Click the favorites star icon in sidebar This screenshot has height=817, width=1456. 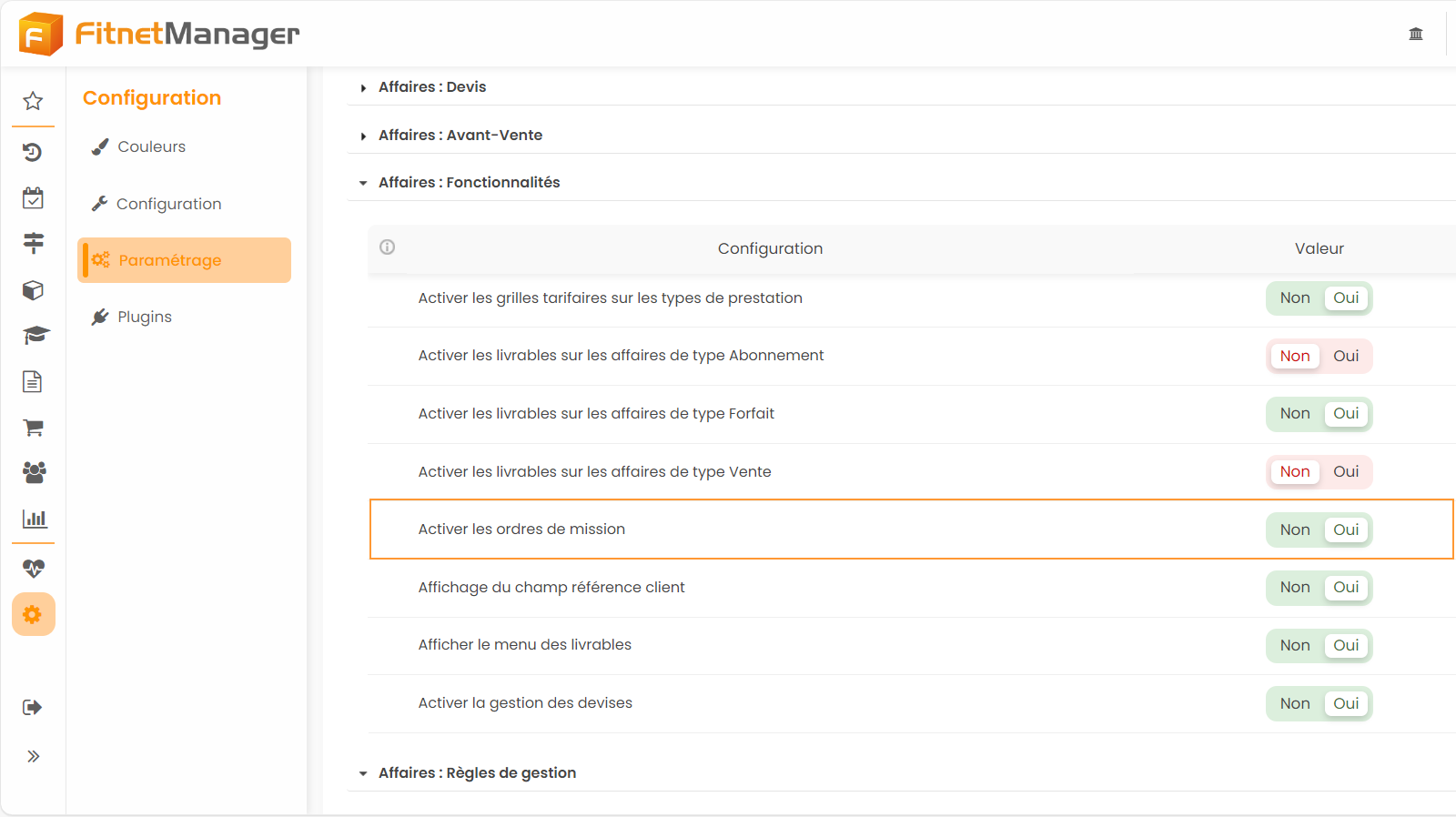[33, 101]
